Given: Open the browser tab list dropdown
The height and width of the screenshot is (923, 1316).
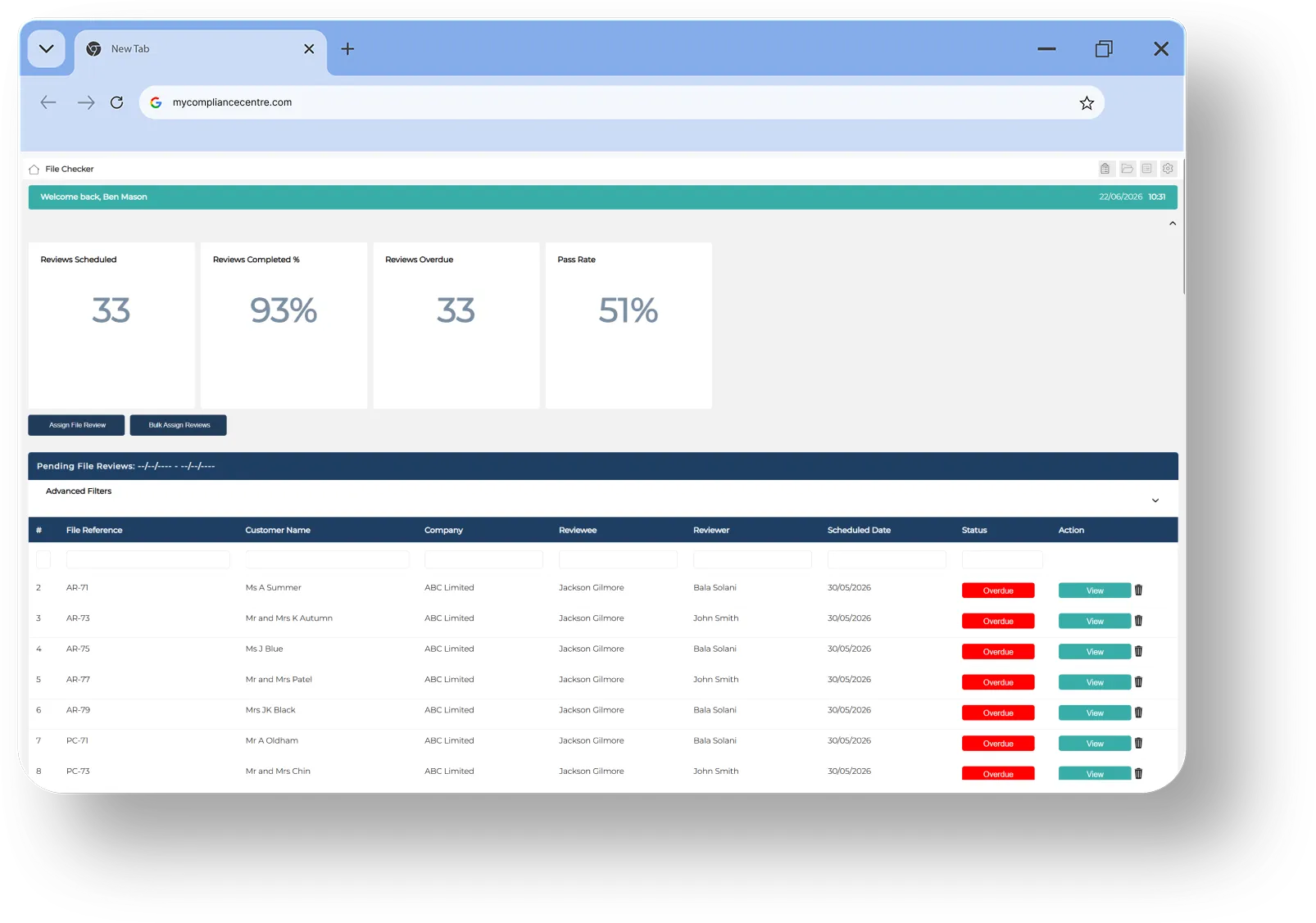Looking at the screenshot, I should click(47, 49).
